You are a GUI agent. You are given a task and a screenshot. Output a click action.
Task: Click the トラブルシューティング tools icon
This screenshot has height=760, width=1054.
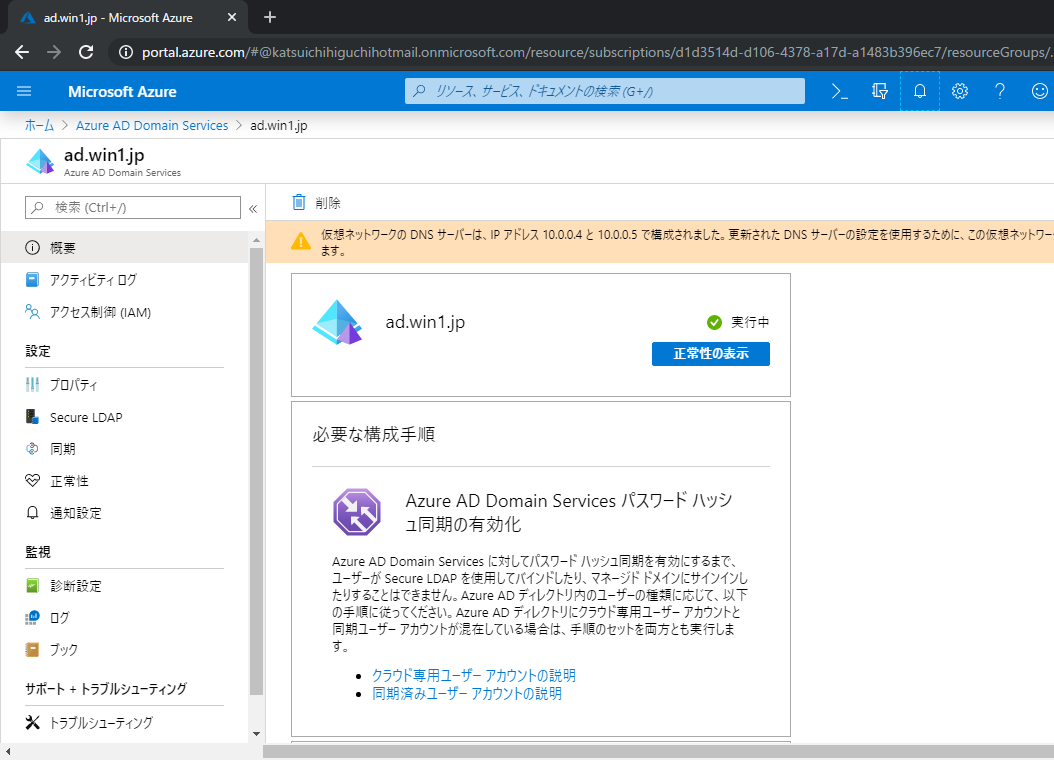[32, 722]
